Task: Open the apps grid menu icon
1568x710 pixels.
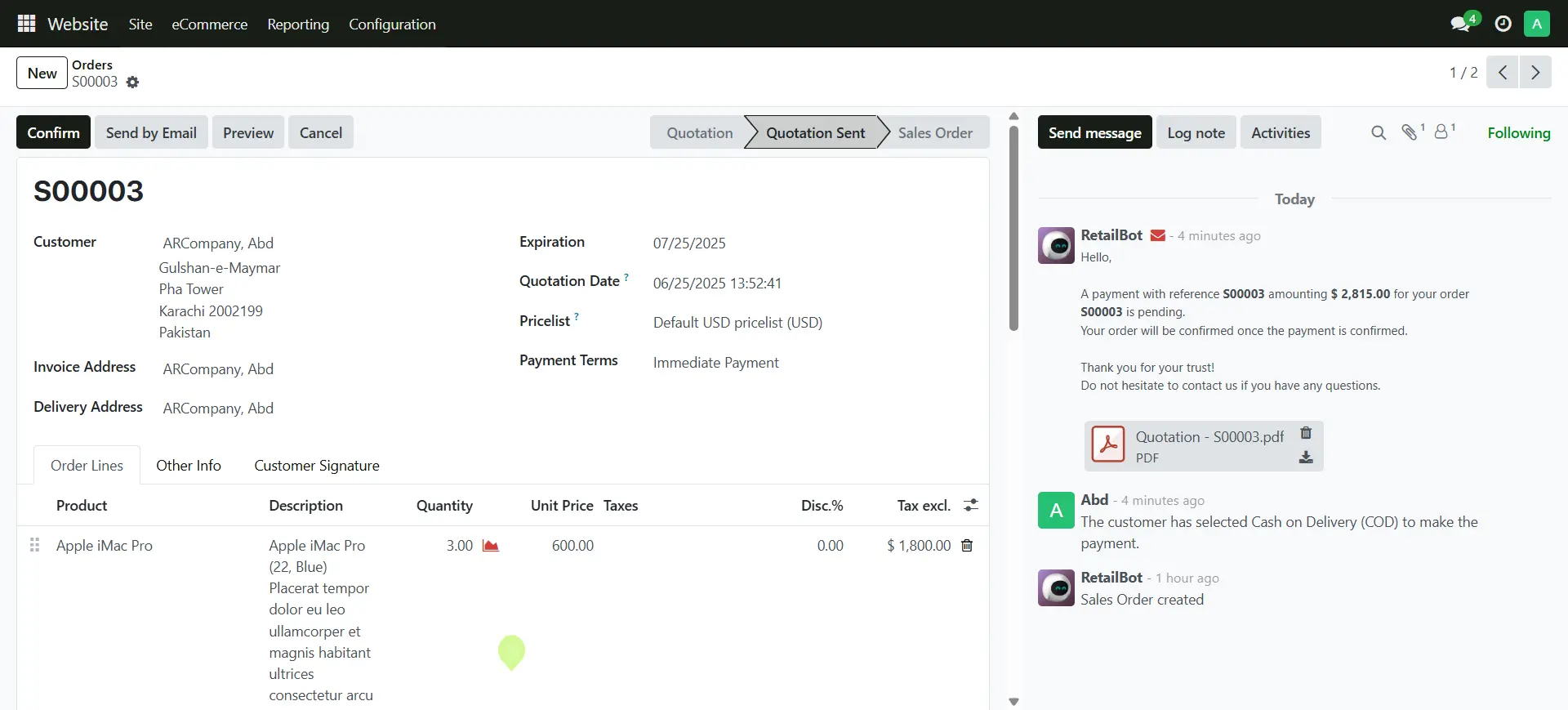Action: tap(26, 24)
